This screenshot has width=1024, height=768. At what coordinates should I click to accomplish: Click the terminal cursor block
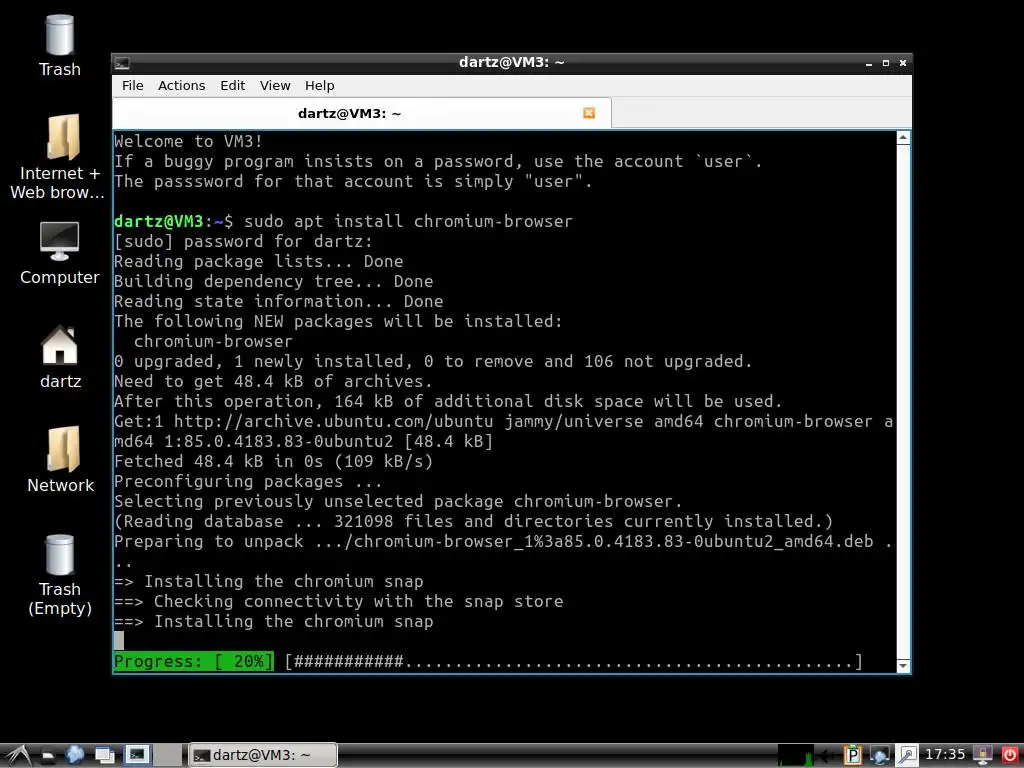tap(119, 641)
